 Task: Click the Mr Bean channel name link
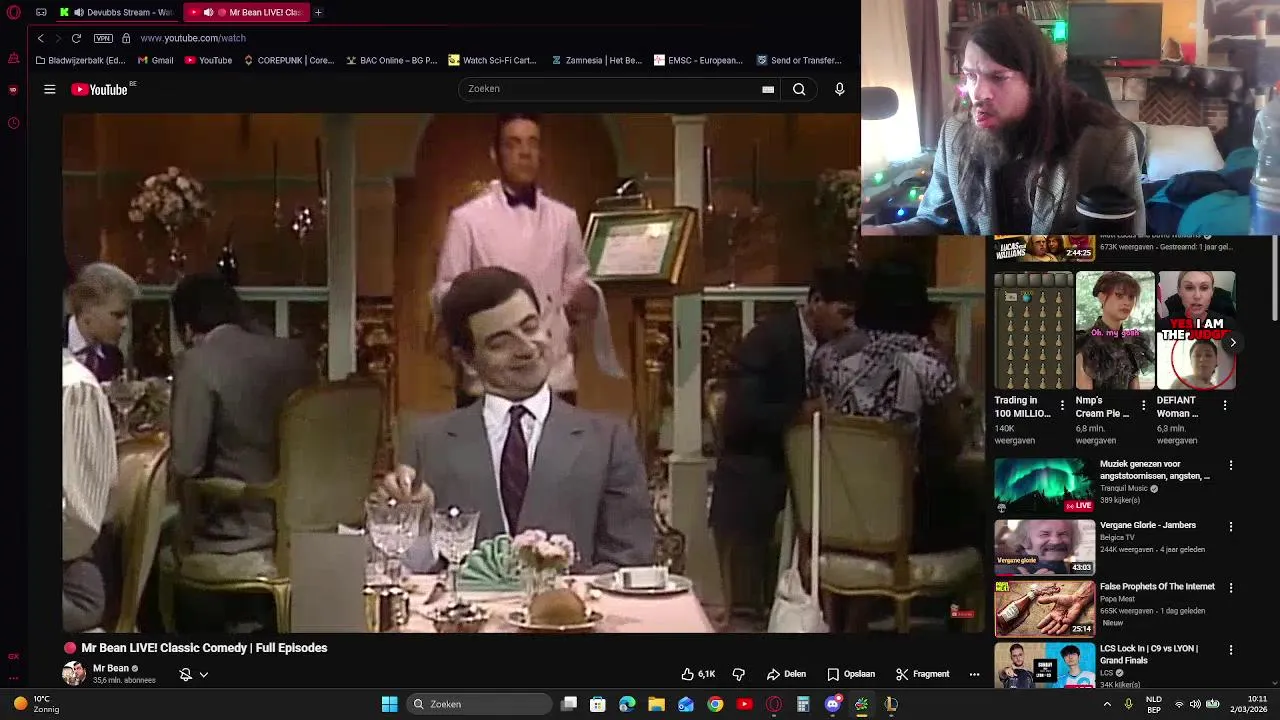click(111, 668)
